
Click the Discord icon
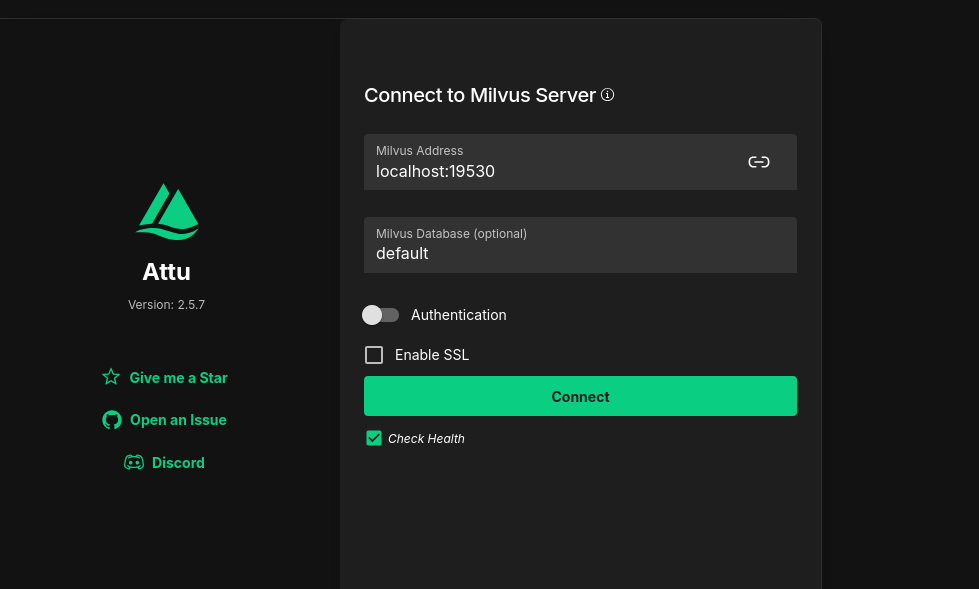(134, 462)
